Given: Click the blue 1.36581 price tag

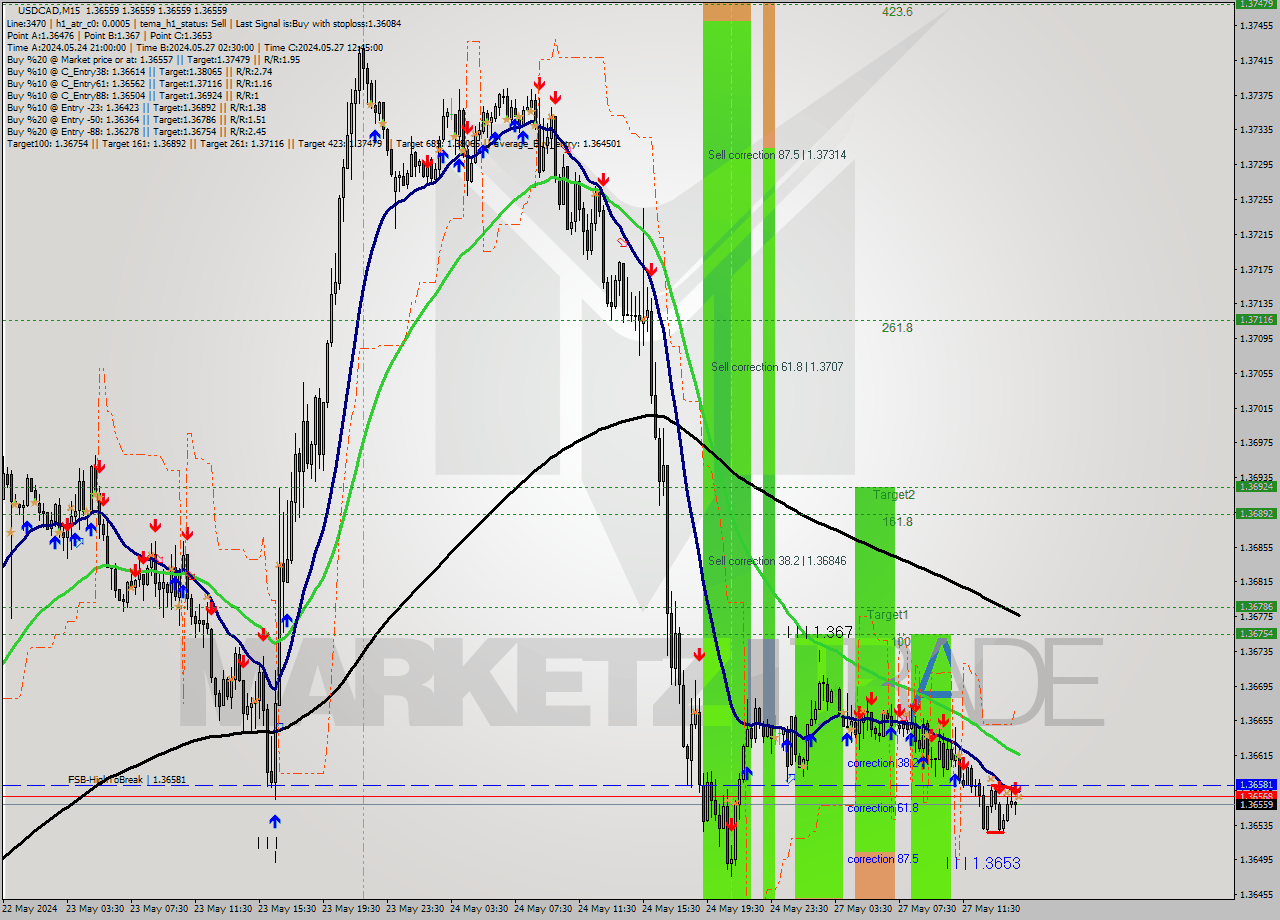Looking at the screenshot, I should point(1255,785).
